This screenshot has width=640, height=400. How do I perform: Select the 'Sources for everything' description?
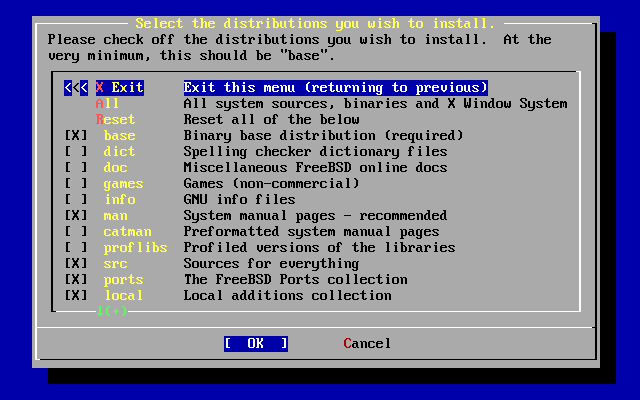[271, 264]
